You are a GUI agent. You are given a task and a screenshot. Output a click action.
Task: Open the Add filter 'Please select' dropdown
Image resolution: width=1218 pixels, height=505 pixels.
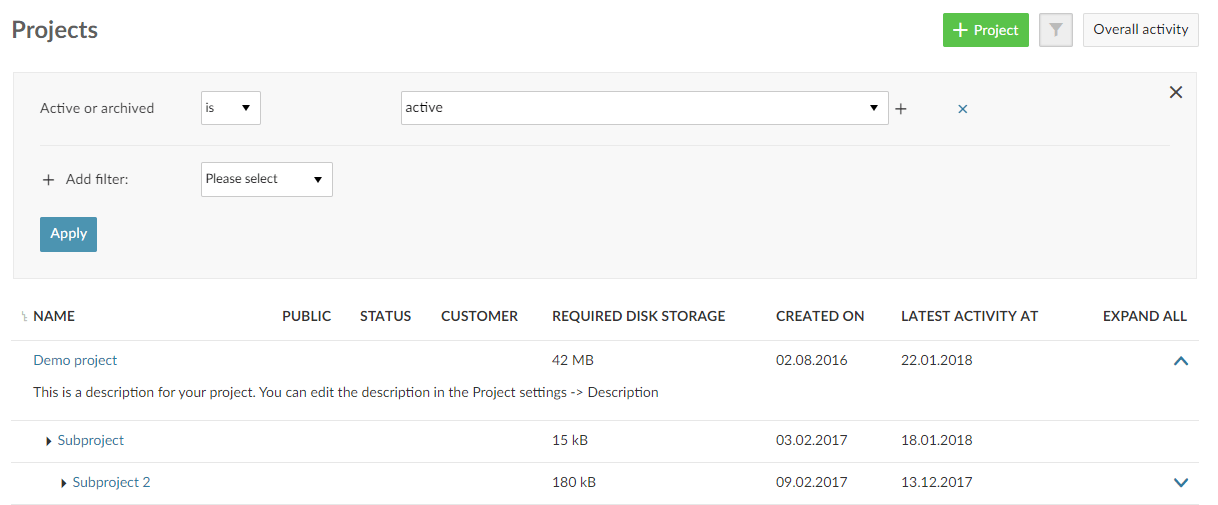(x=266, y=179)
